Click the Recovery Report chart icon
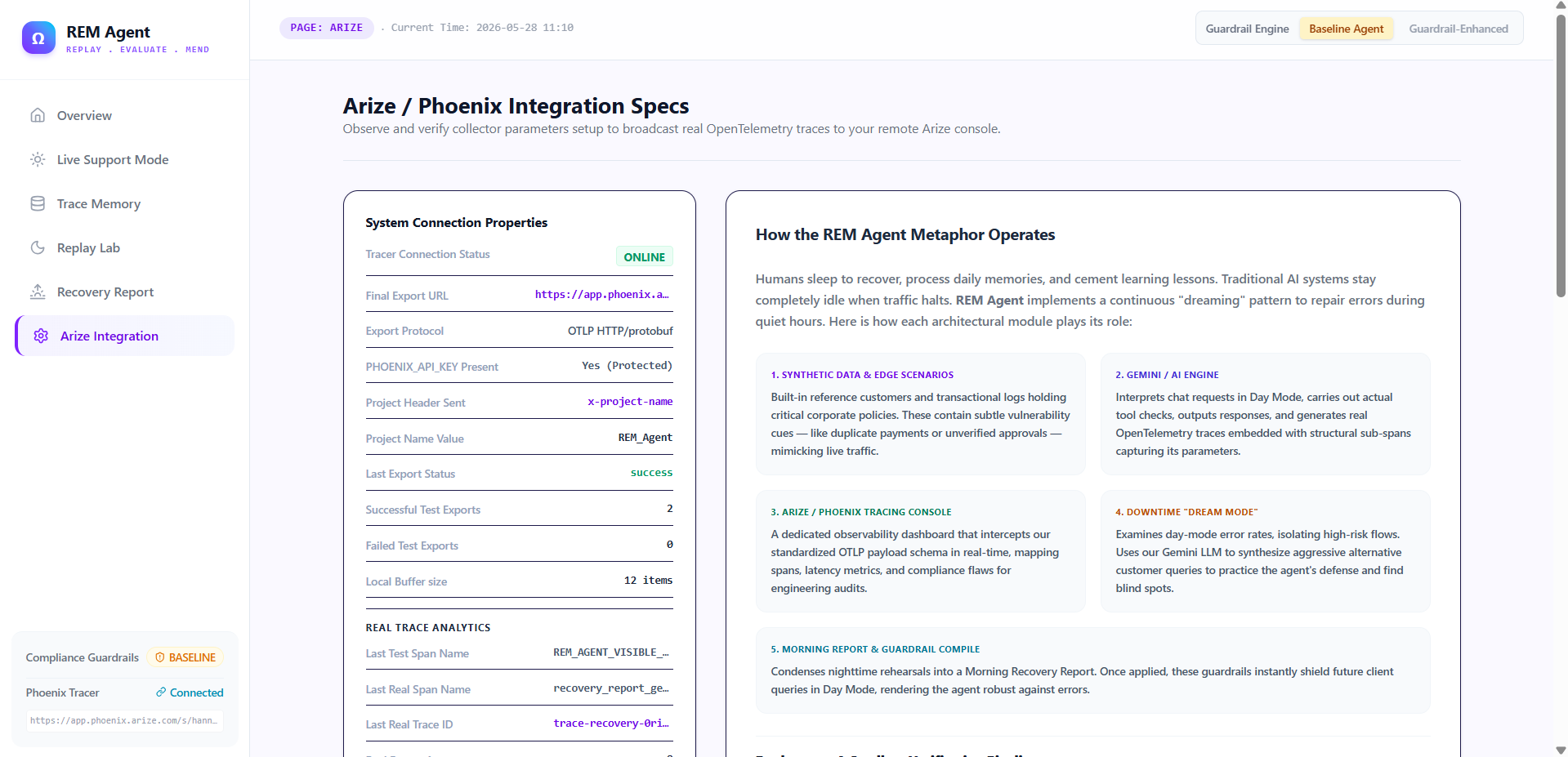Image resolution: width=1568 pixels, height=757 pixels. click(38, 292)
